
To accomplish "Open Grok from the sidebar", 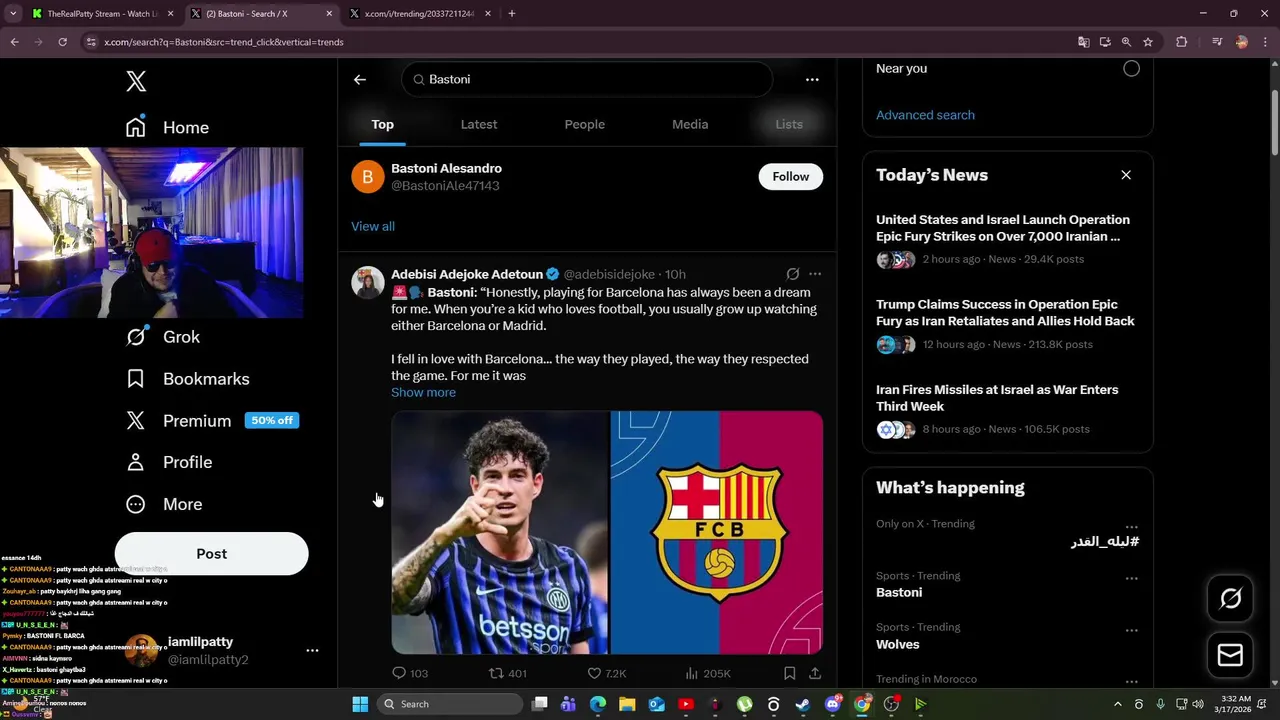I will (x=163, y=337).
